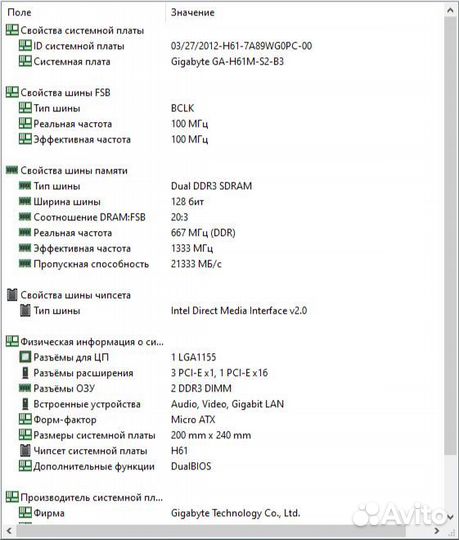The width and height of the screenshot is (459, 540).
Task: Click the horizontal scrollbar right arrow
Action: (437, 530)
